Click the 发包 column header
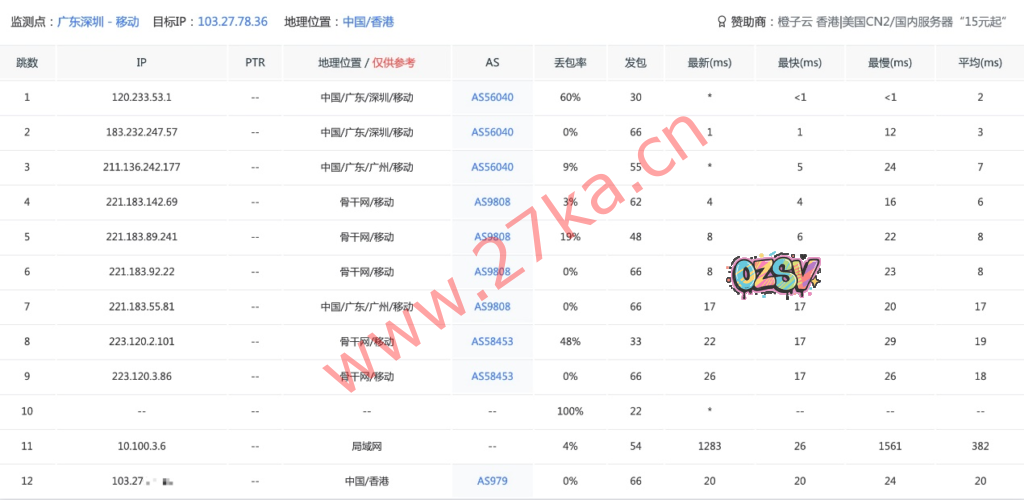Viewport: 1024px width, 500px height. pyautogui.click(x=635, y=62)
